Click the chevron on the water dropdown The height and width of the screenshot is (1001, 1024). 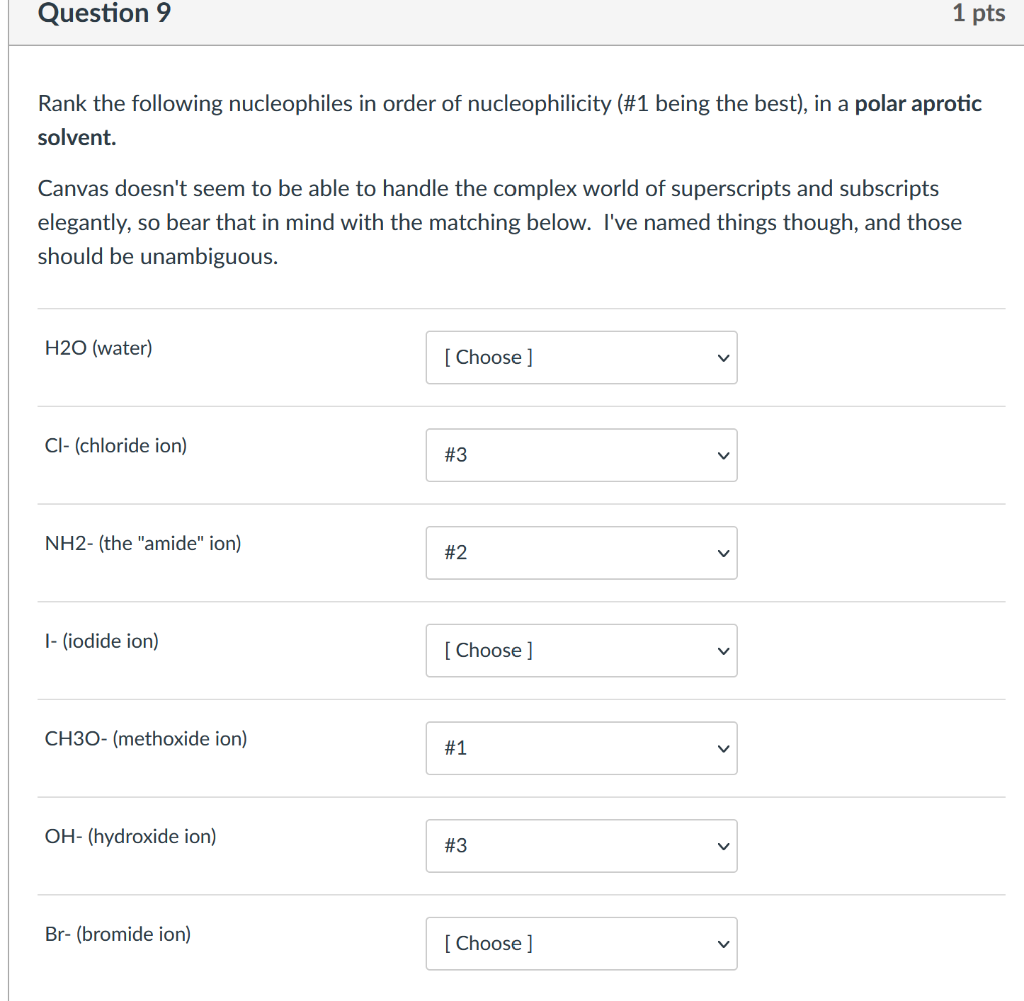[x=722, y=357]
